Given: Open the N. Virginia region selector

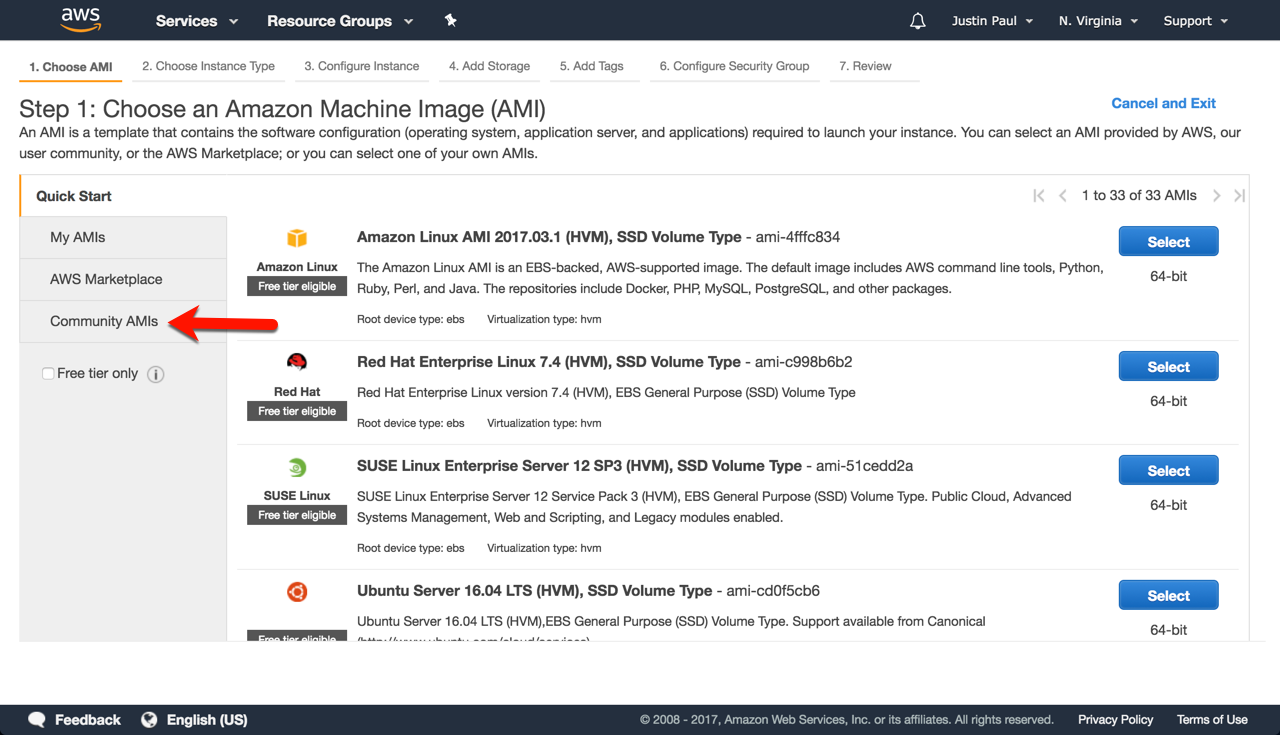Looking at the screenshot, I should pos(1098,21).
